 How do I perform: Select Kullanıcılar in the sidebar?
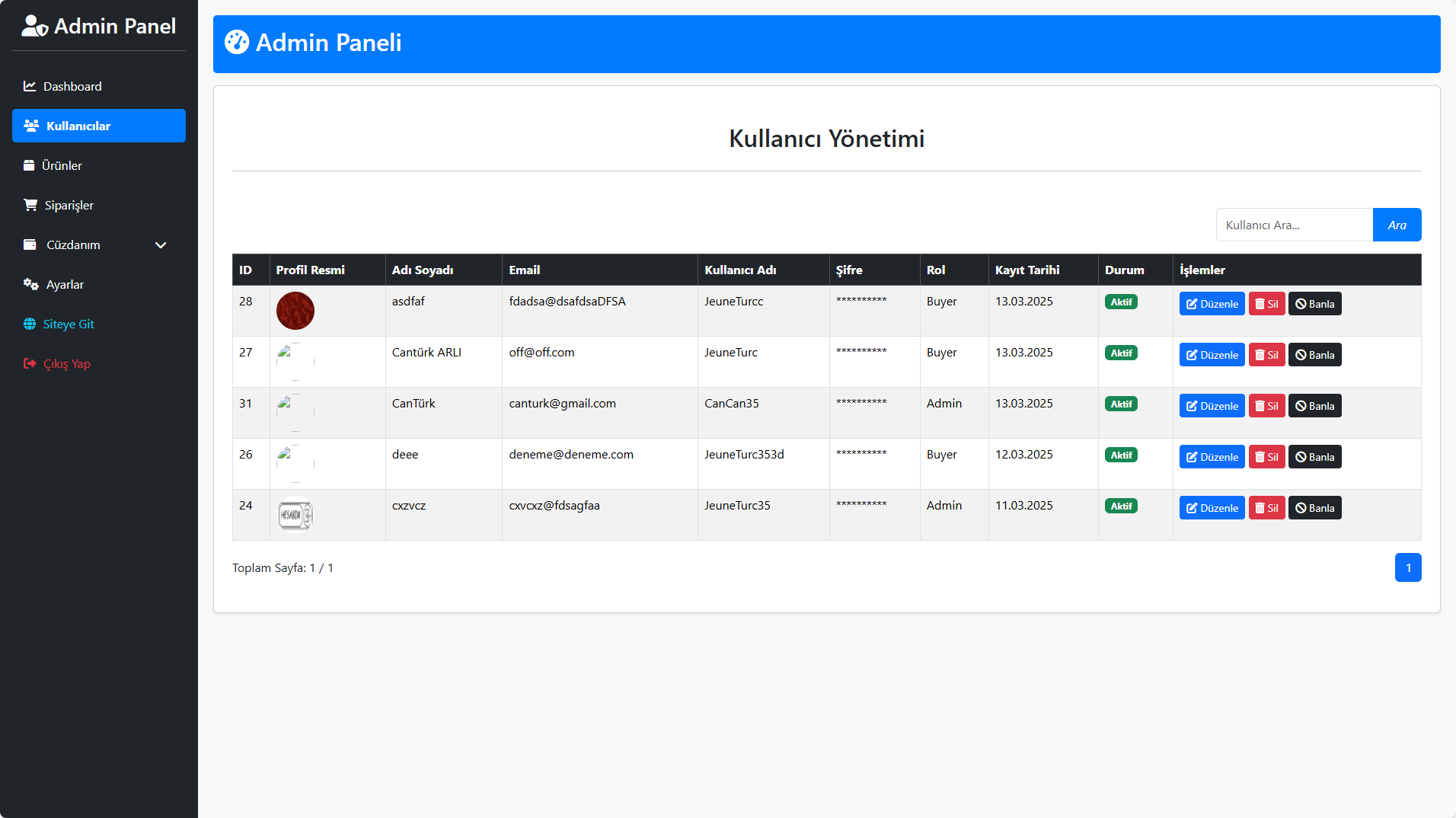(99, 126)
